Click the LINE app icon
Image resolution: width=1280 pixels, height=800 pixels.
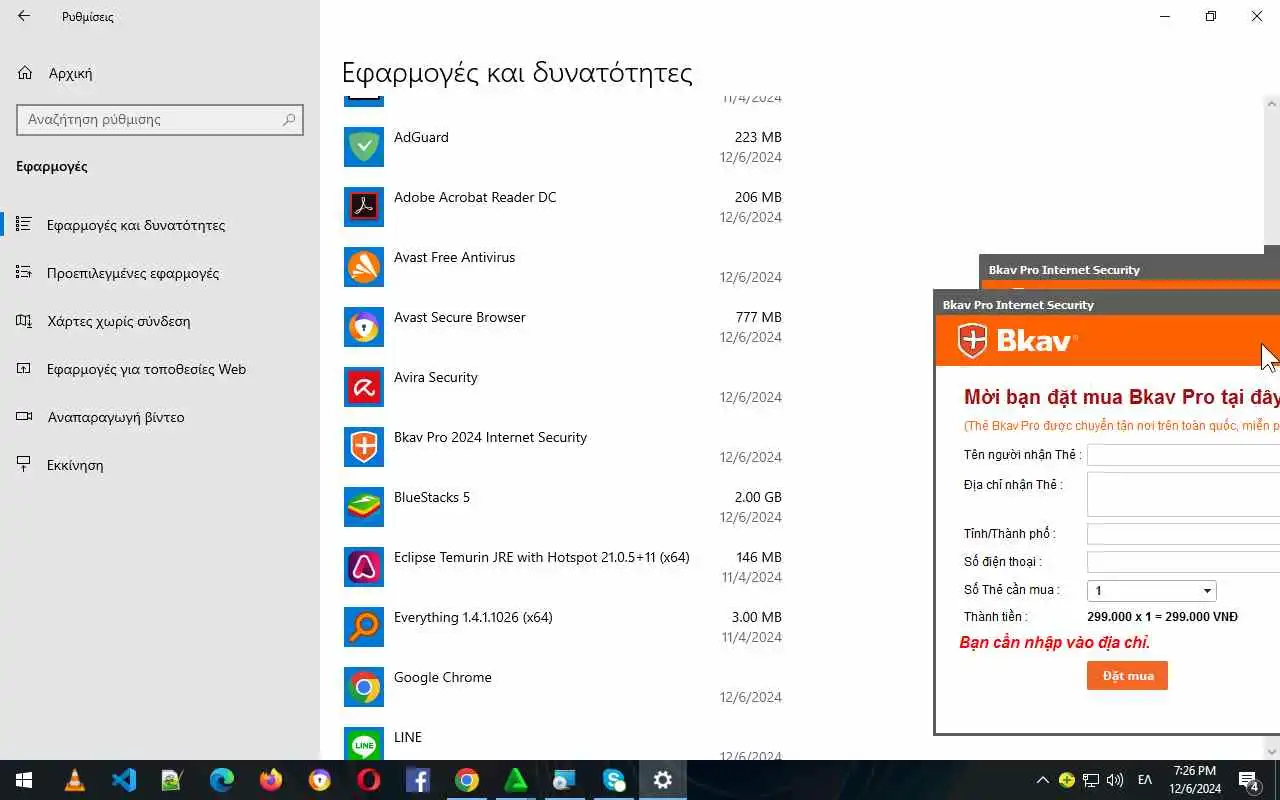[x=364, y=743]
